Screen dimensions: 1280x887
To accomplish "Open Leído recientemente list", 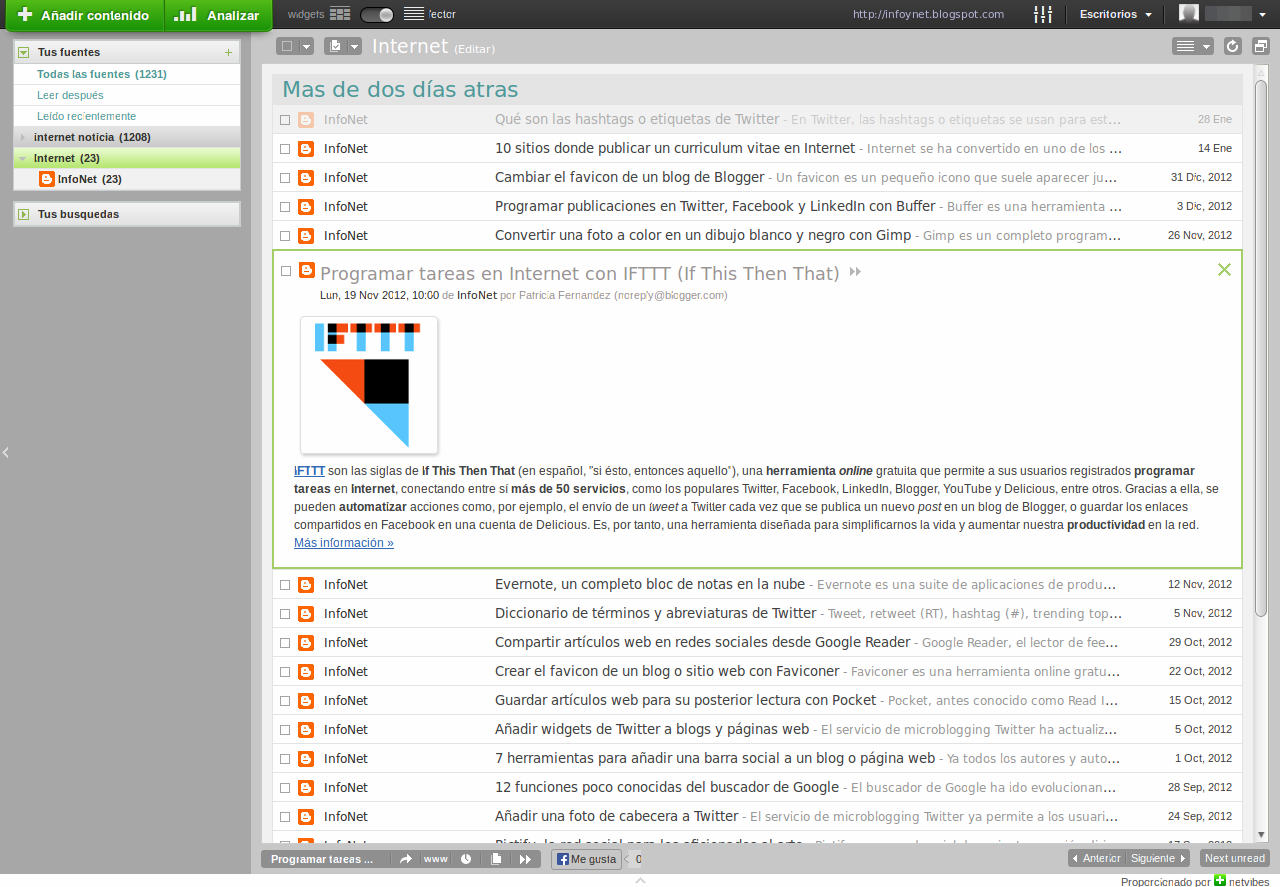I will coord(86,116).
